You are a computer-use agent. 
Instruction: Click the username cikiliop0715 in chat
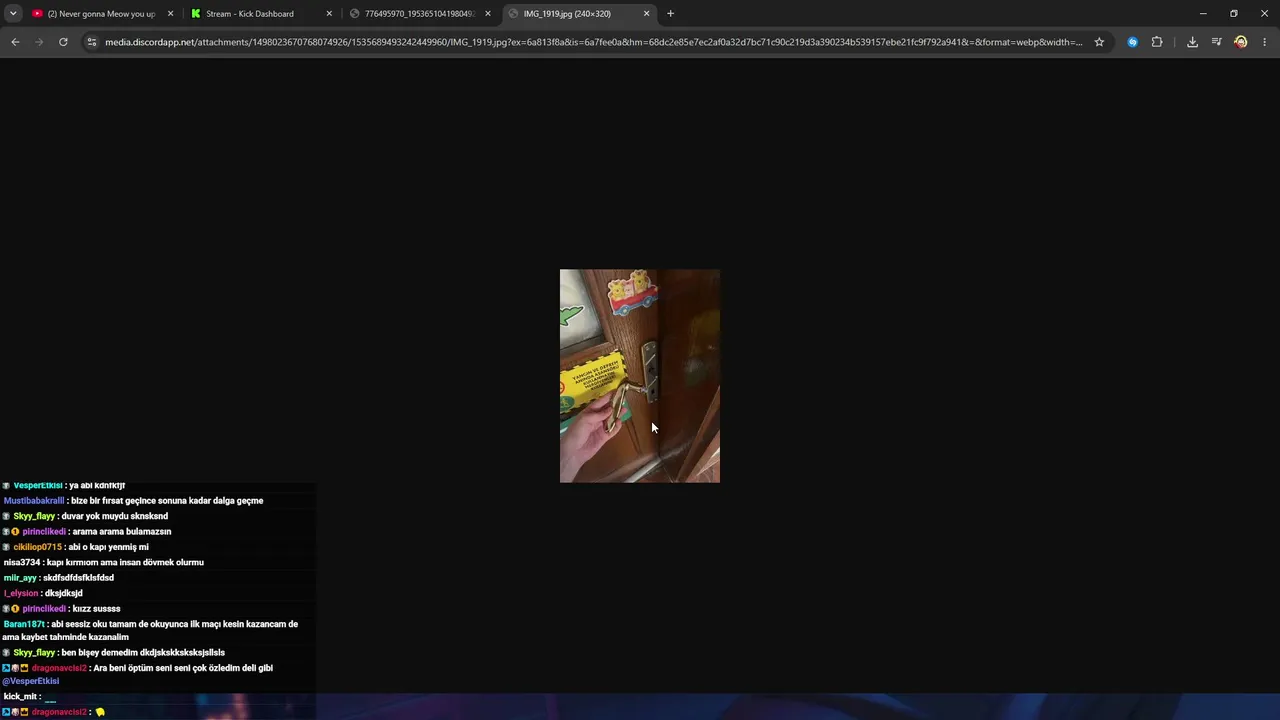point(37,547)
